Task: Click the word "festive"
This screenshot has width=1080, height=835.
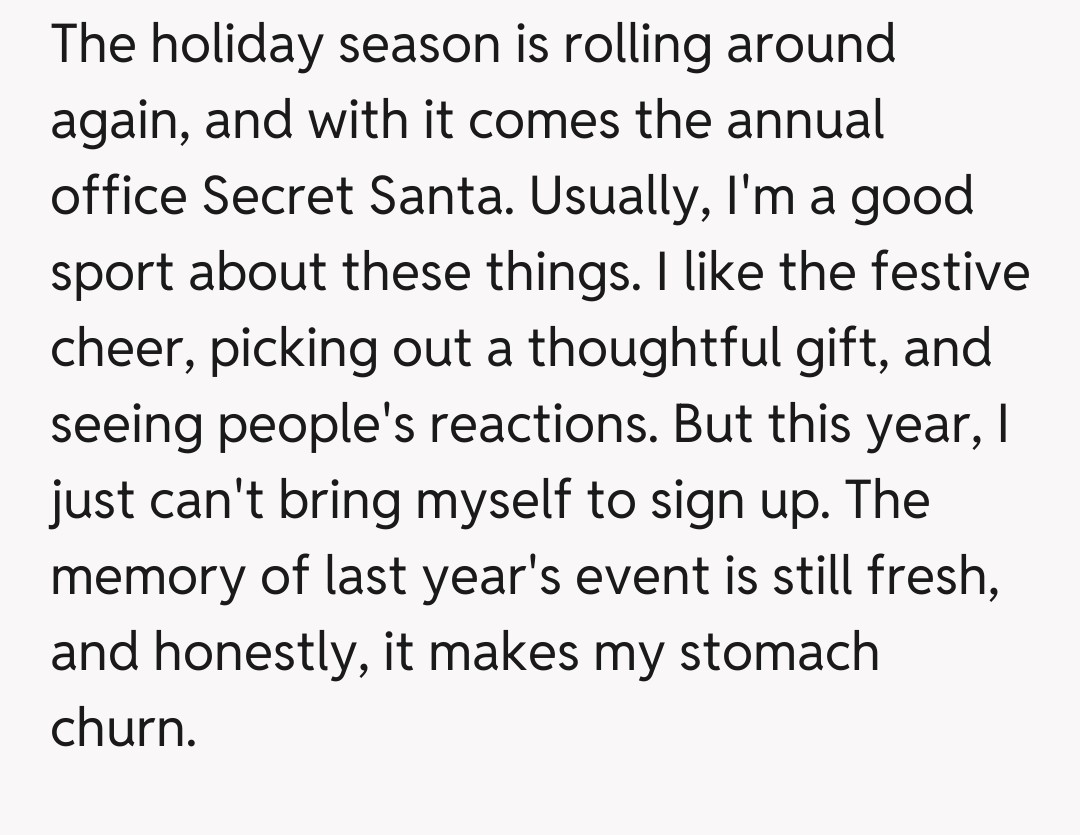Action: pyautogui.click(x=949, y=274)
